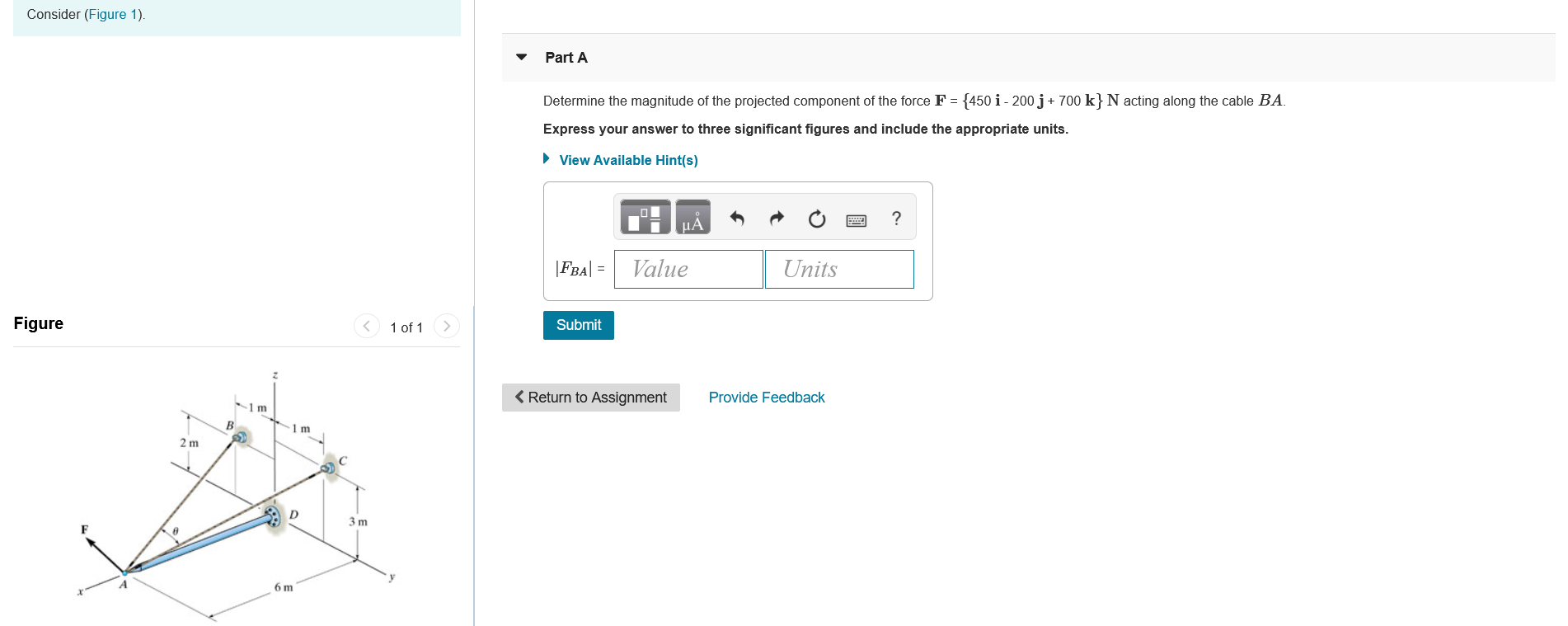Screen dimensions: 1568x626
Task: Open the Provide Feedback link
Action: (765, 397)
